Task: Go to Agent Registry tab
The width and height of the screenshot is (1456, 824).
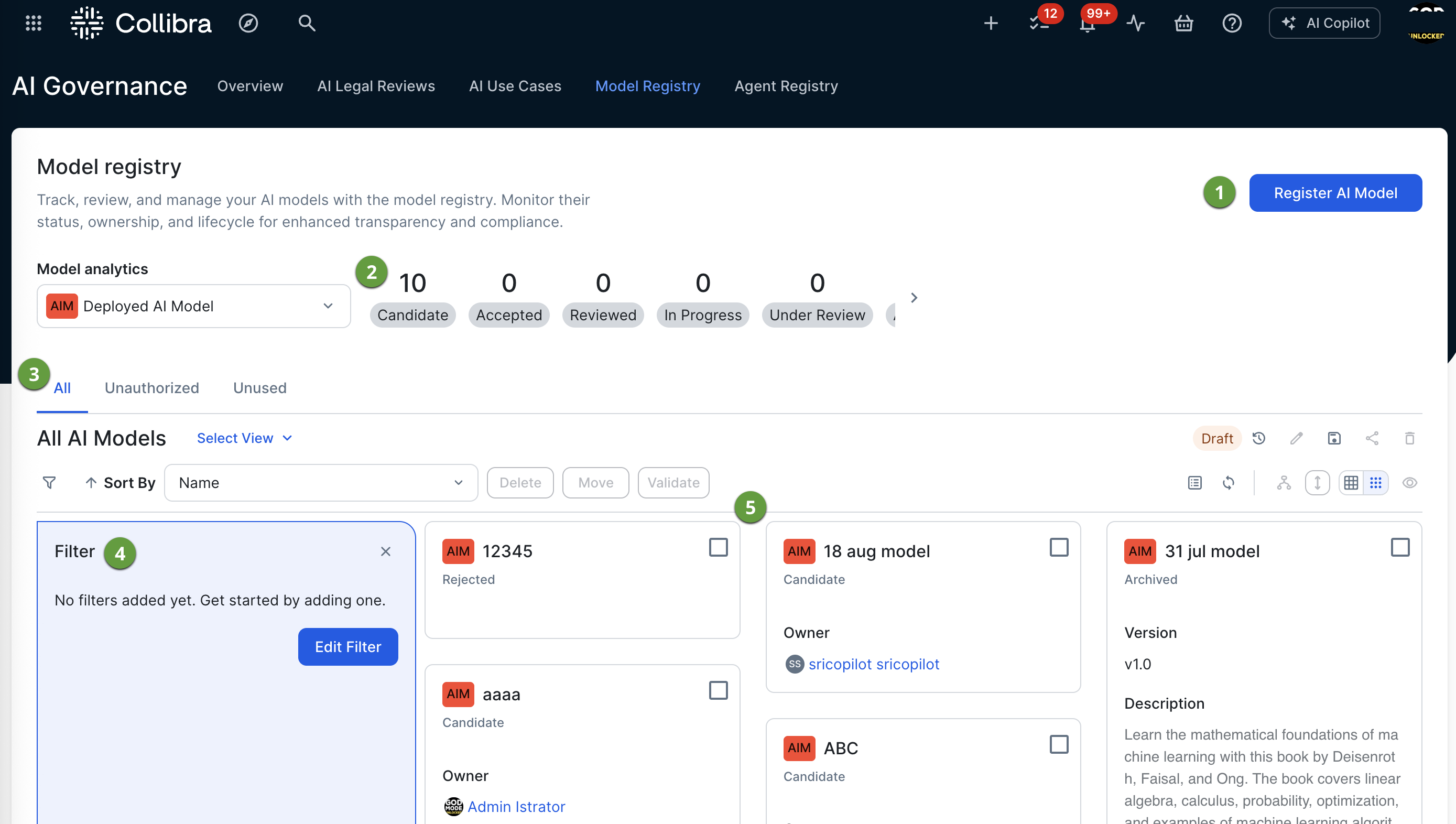Action: click(x=786, y=86)
